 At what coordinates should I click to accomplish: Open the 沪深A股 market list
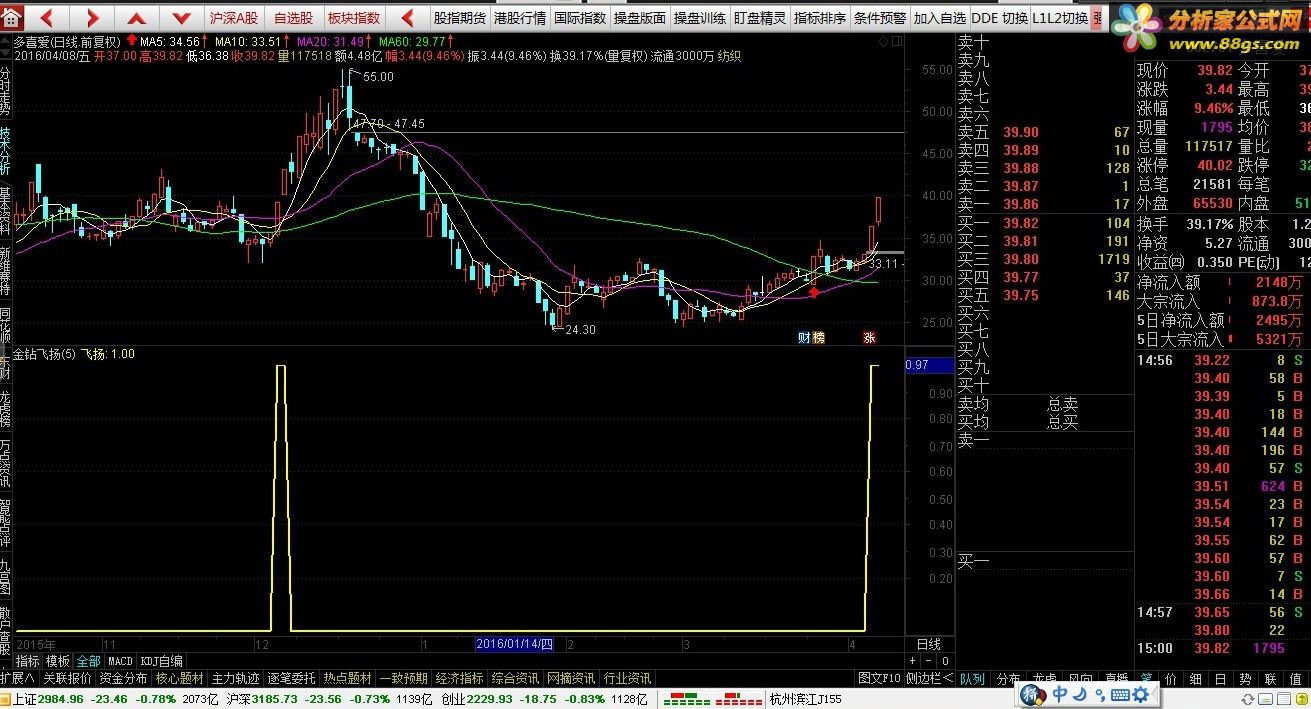[x=233, y=18]
